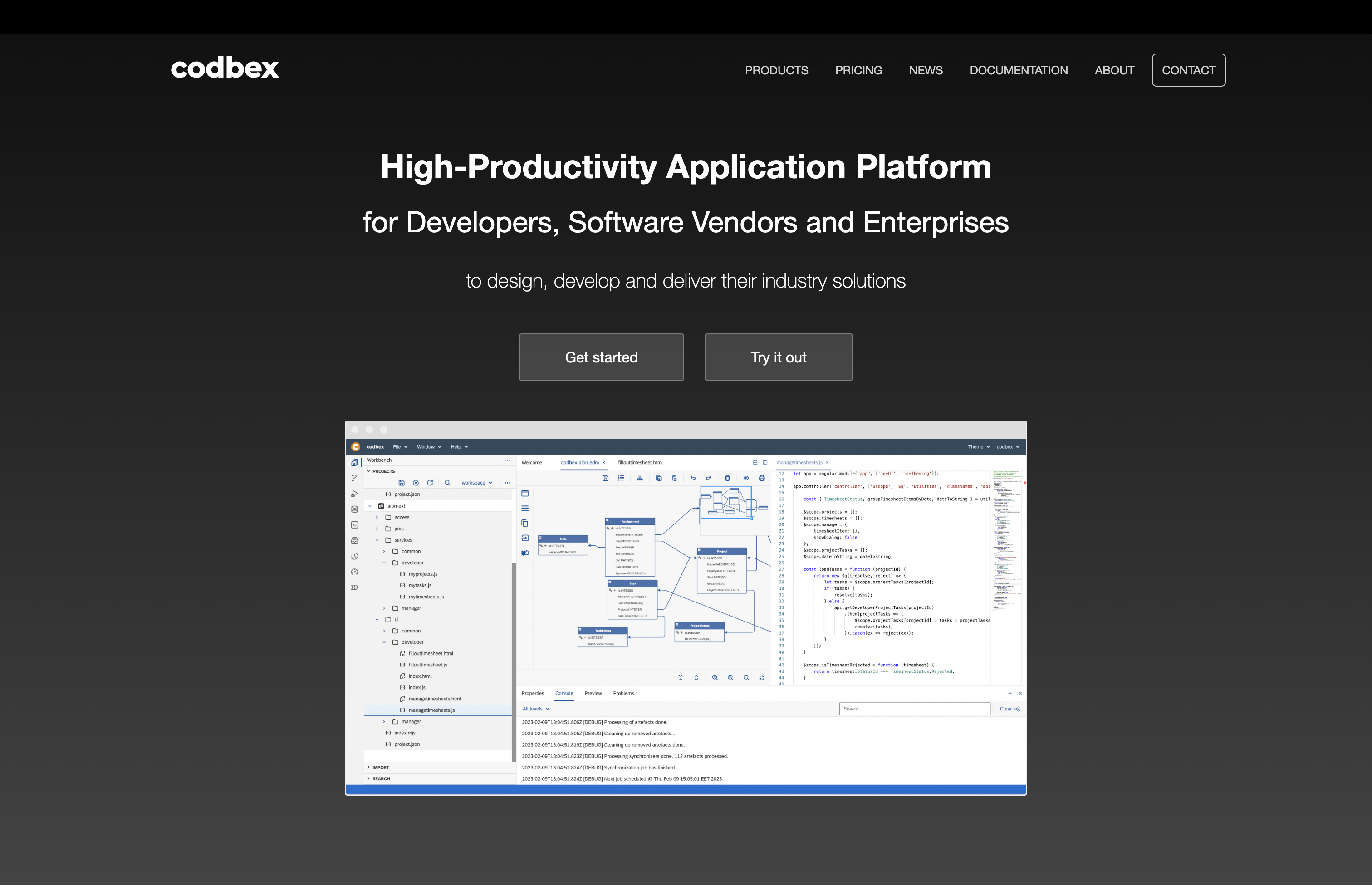Switch to the filloutimesheet.html editor tab
This screenshot has width=1372, height=891.
640,463
